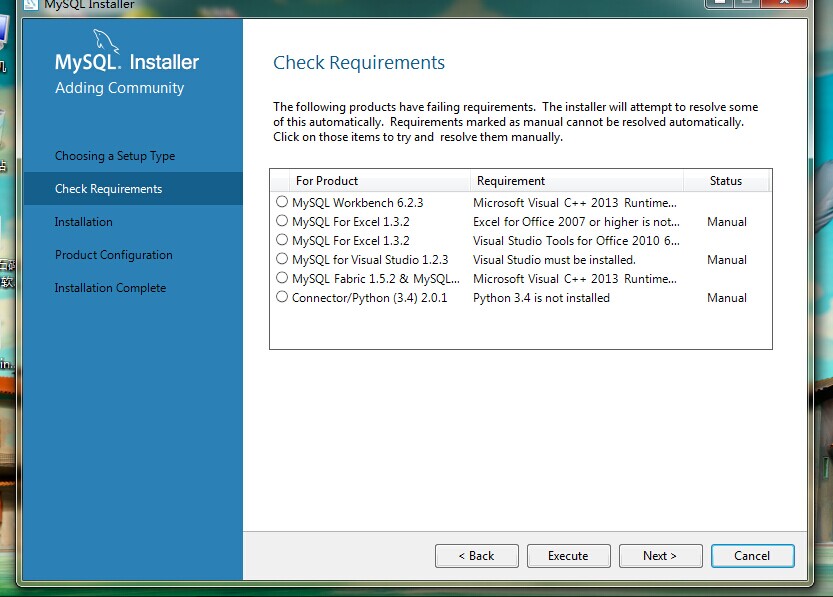This screenshot has height=597, width=833.
Task: Click the Visual Studio must be installed text
Action: click(x=554, y=260)
